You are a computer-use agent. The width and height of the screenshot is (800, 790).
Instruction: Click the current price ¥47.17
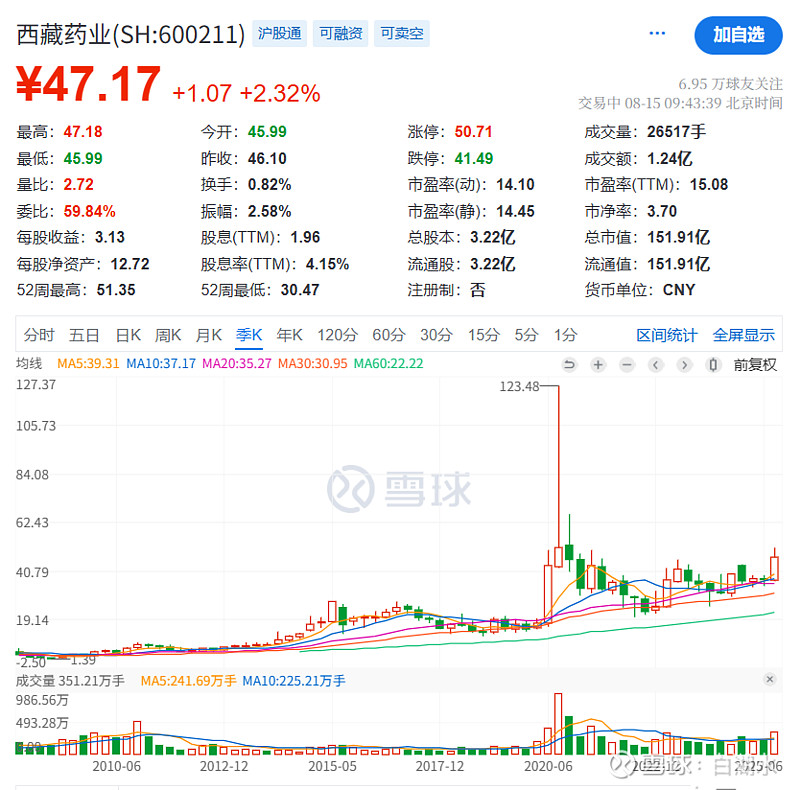pos(89,84)
